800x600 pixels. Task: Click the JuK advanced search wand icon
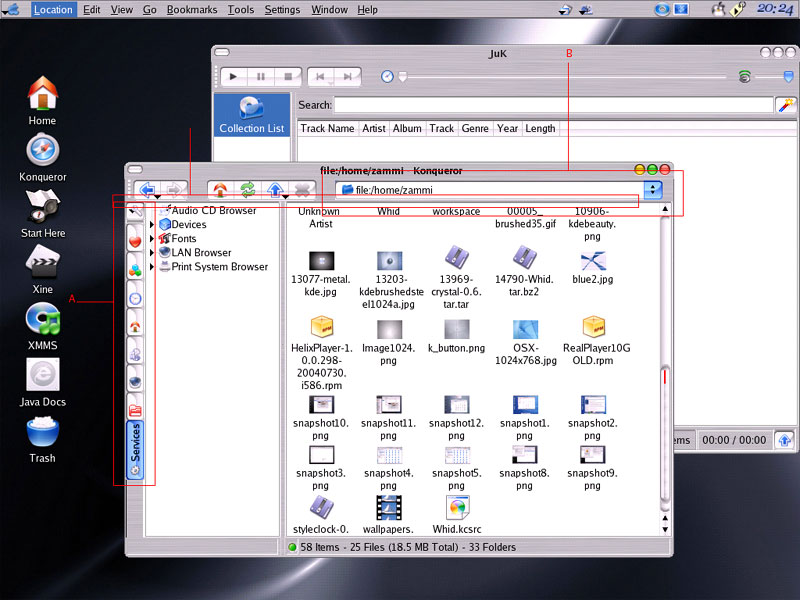786,105
